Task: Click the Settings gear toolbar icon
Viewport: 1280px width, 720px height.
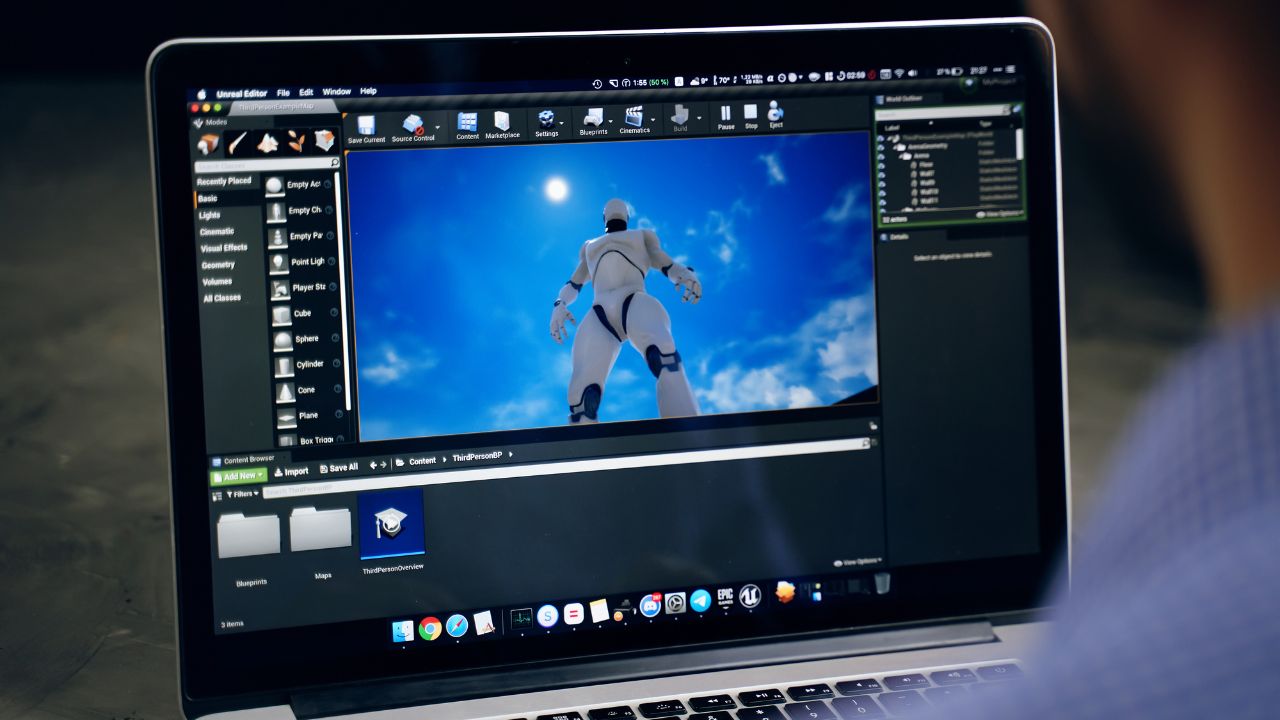Action: 546,121
